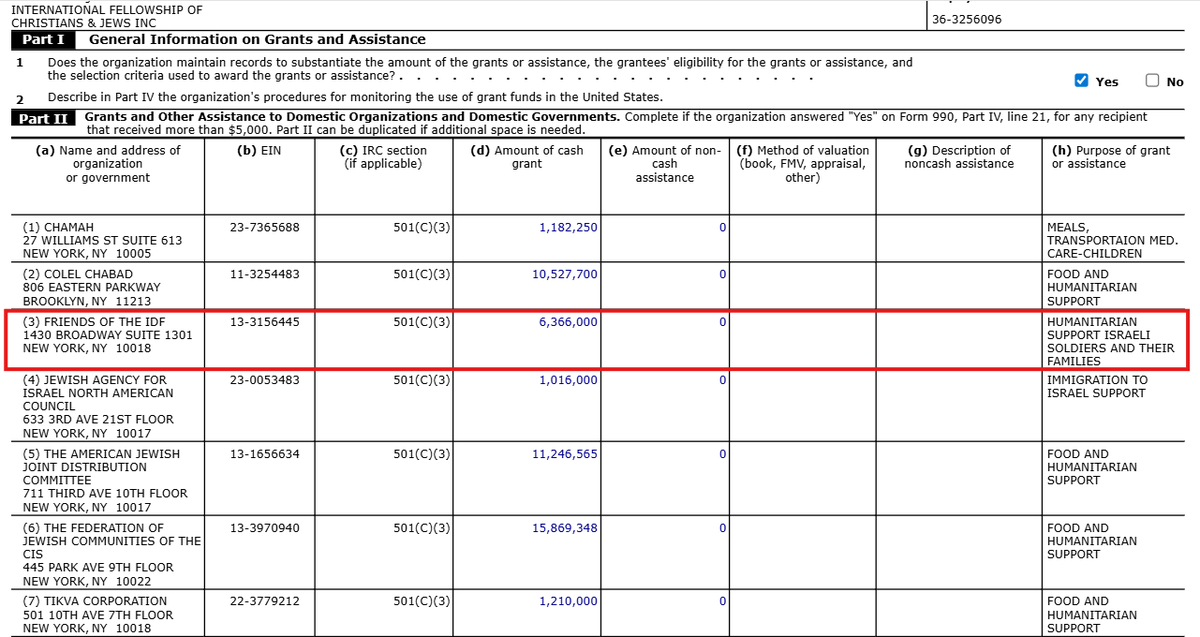Image resolution: width=1200 pixels, height=637 pixels.
Task: Click column header (h) Purpose of grant
Action: [1110, 157]
